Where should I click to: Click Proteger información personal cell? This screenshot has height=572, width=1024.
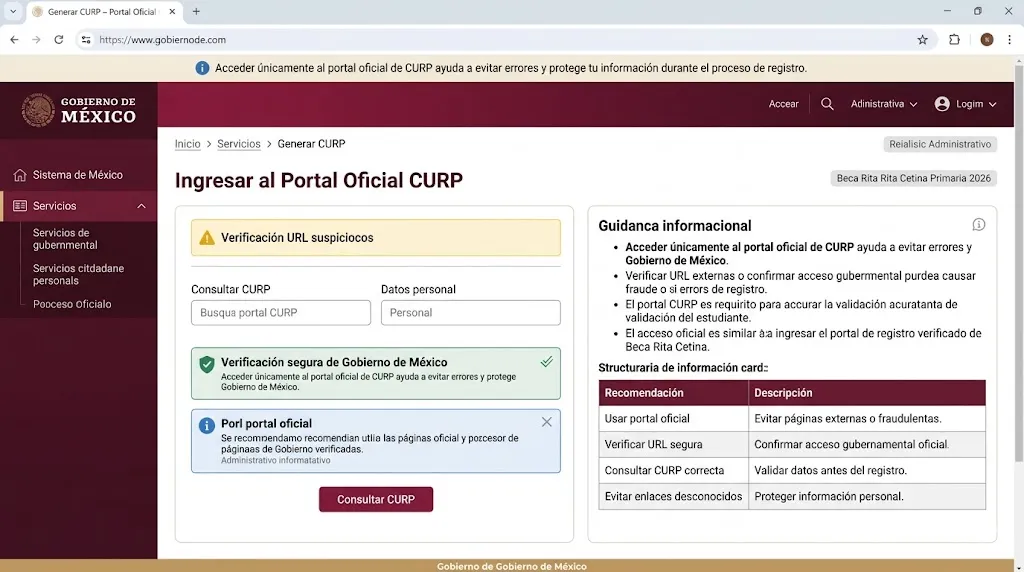(867, 496)
